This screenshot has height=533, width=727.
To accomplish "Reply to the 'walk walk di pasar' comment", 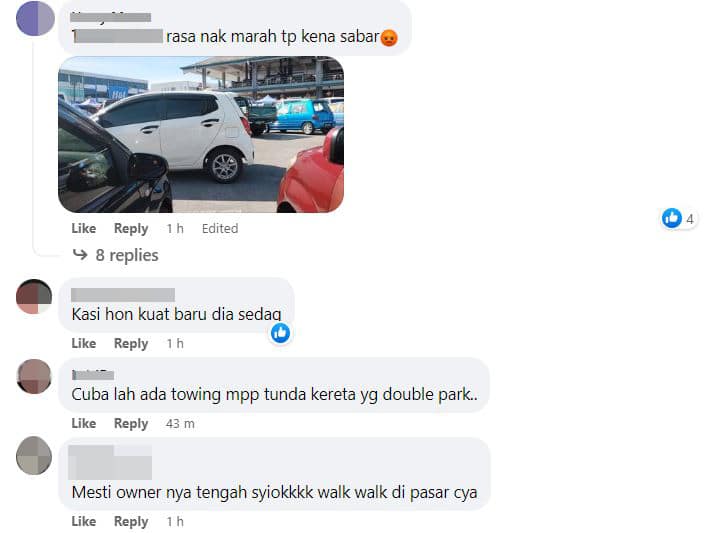I will point(131,521).
